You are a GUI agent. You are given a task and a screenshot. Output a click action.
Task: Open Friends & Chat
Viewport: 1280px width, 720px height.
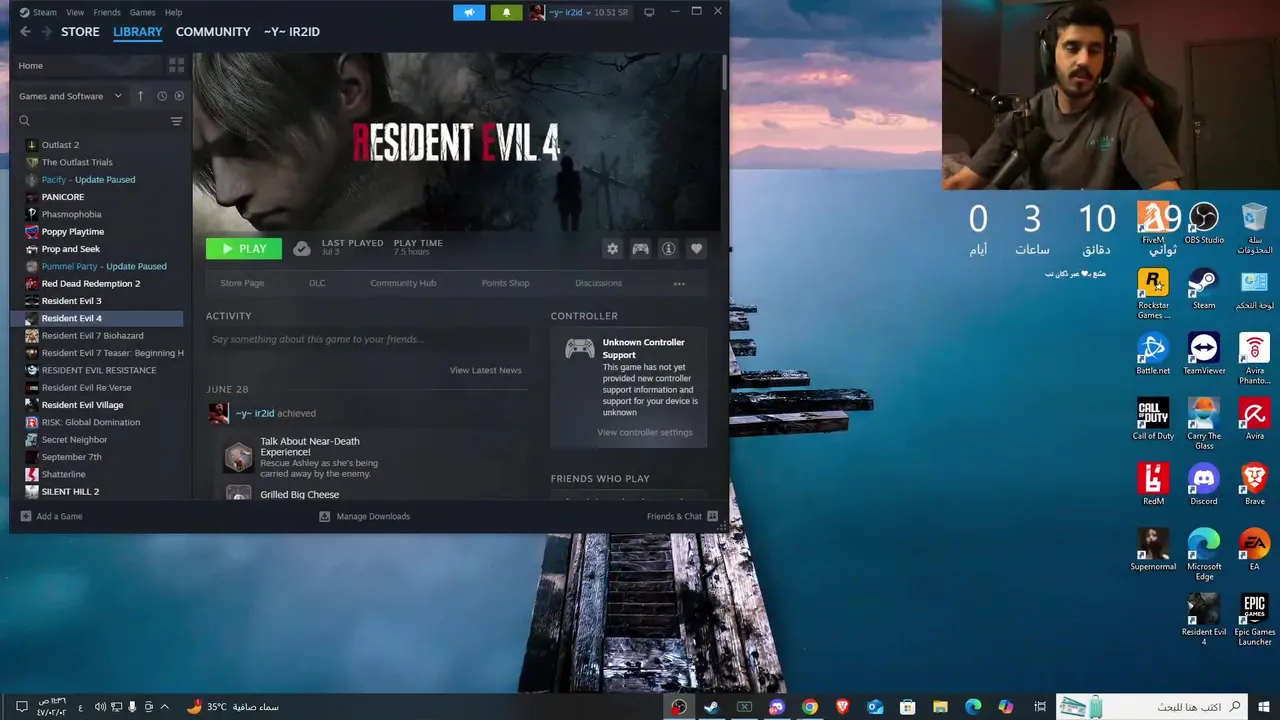pyautogui.click(x=683, y=516)
